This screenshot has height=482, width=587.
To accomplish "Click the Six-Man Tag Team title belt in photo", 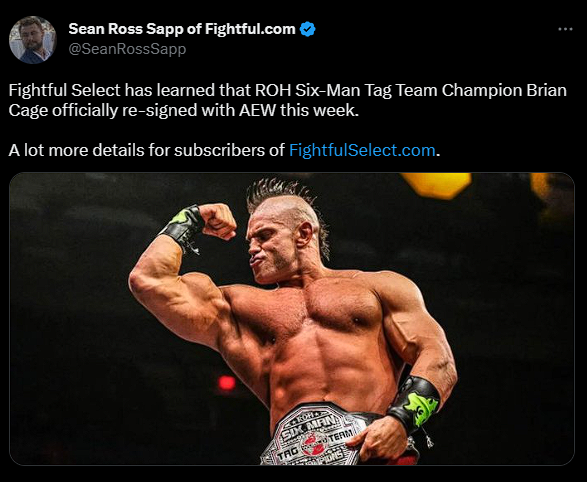I will pyautogui.click(x=314, y=435).
